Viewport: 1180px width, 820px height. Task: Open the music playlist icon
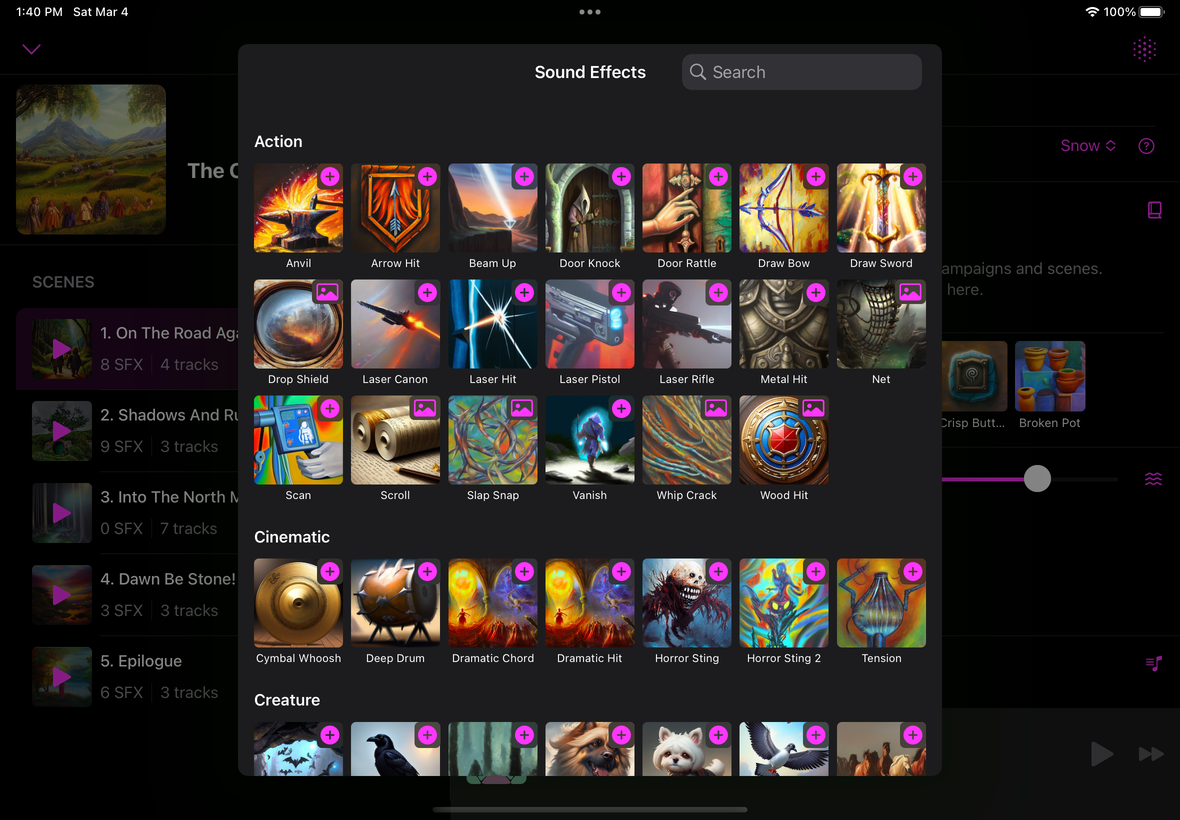(x=1153, y=664)
